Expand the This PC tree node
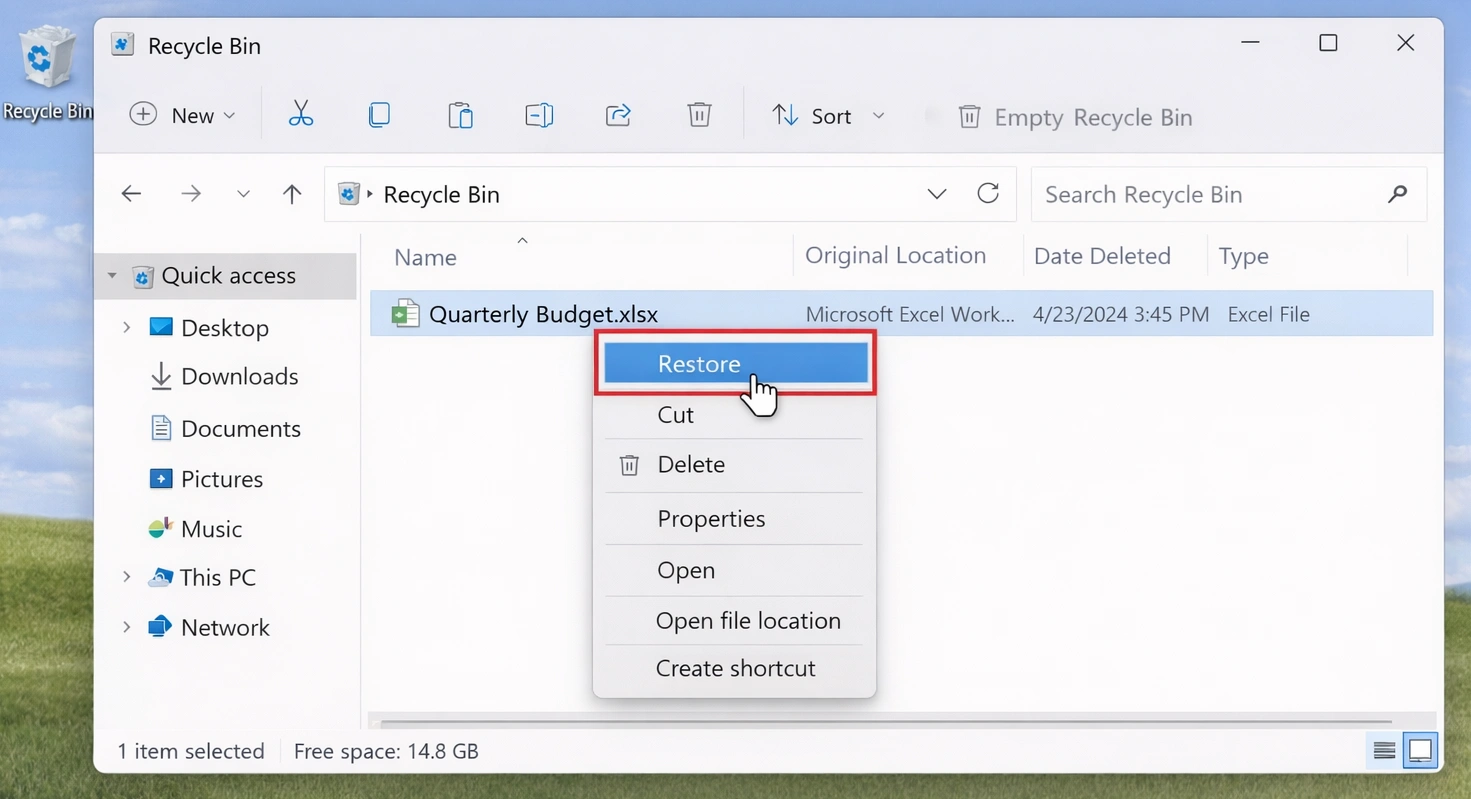Screen dimensions: 1471x799 [126, 576]
